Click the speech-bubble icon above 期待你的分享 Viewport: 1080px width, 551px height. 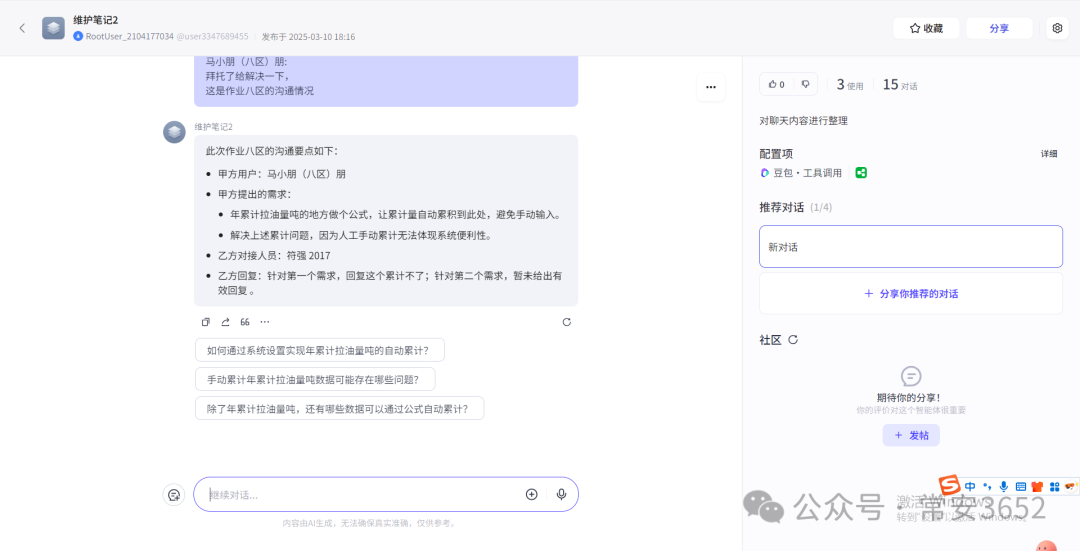911,376
